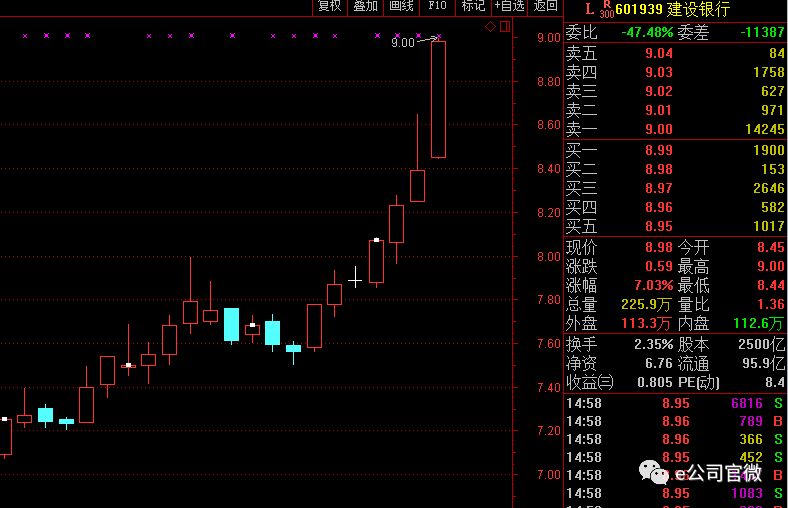Click the 返回 back button

pyautogui.click(x=545, y=6)
